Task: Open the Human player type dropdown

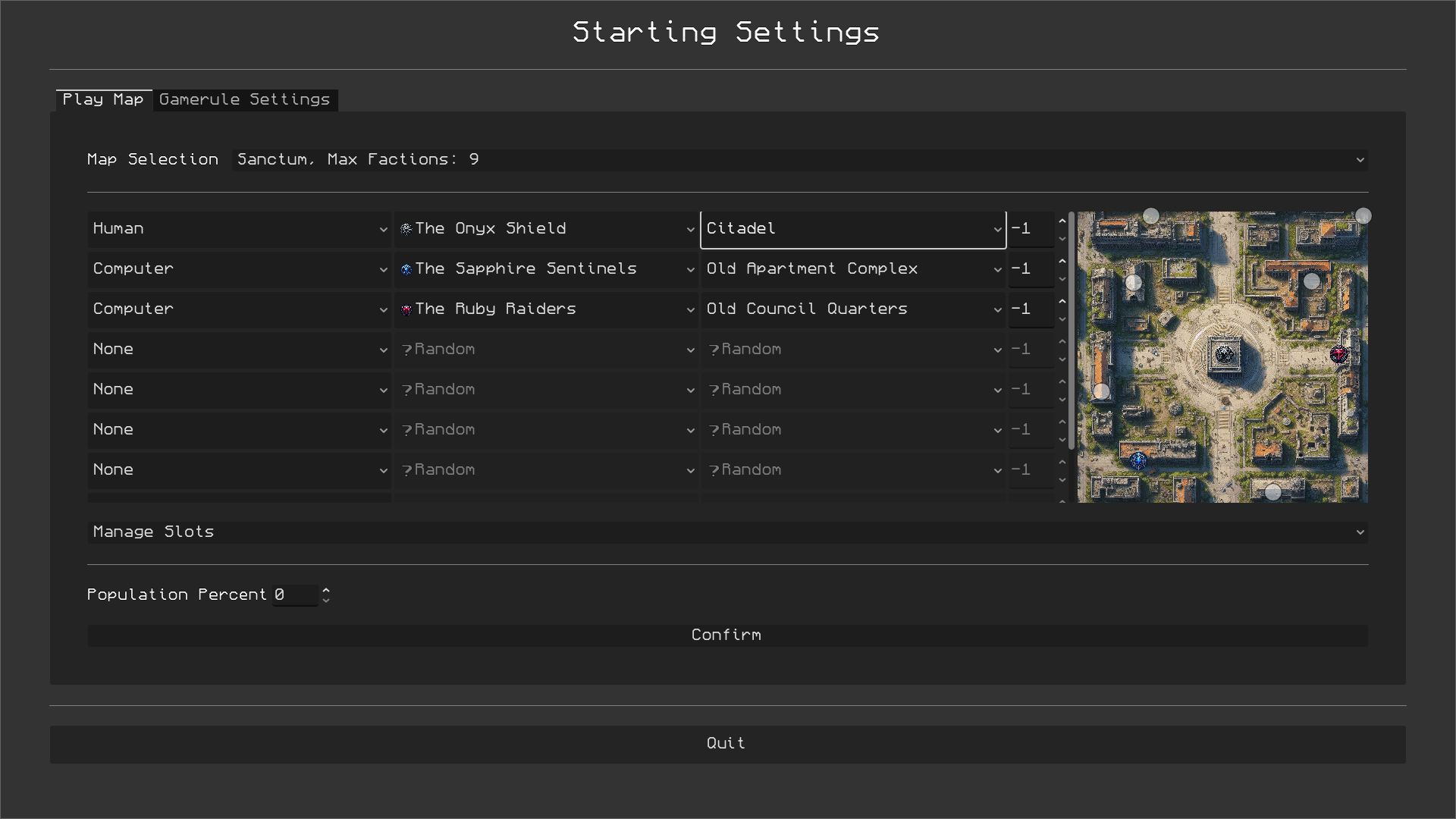Action: point(239,229)
